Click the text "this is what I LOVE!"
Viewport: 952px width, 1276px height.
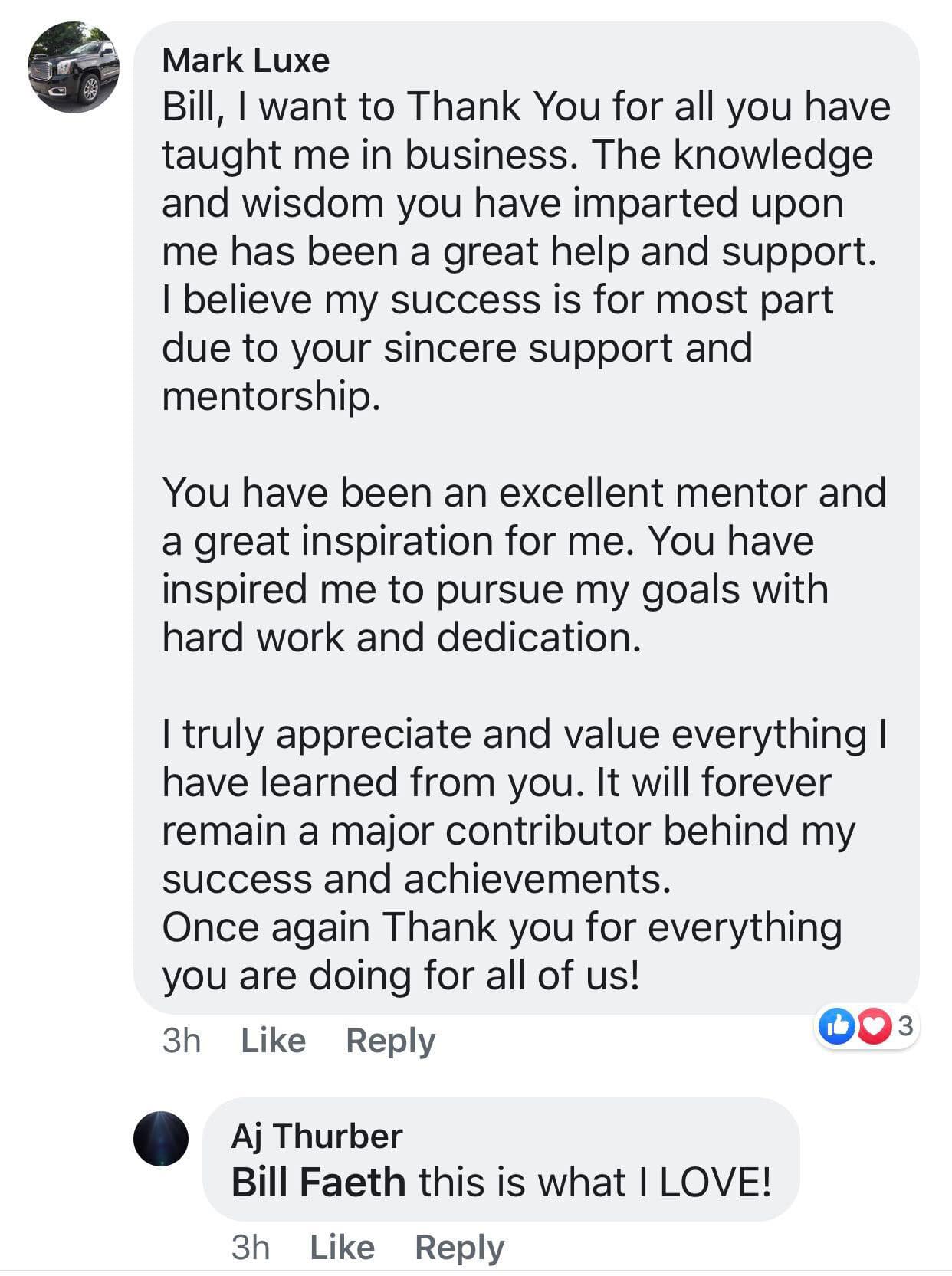[x=595, y=1182]
